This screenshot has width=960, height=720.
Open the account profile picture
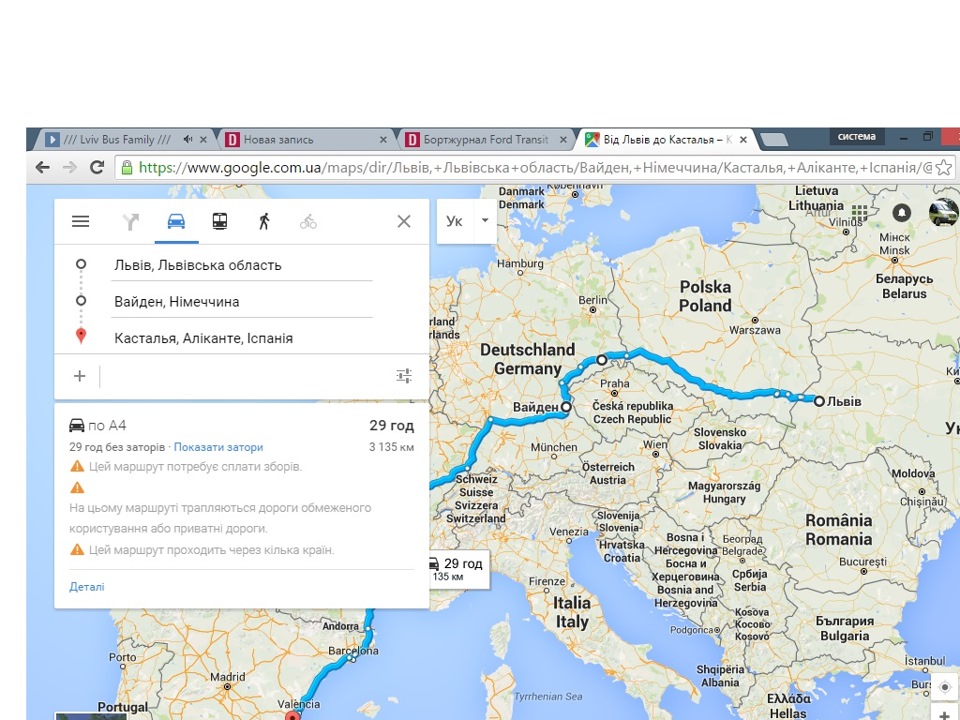pos(943,212)
